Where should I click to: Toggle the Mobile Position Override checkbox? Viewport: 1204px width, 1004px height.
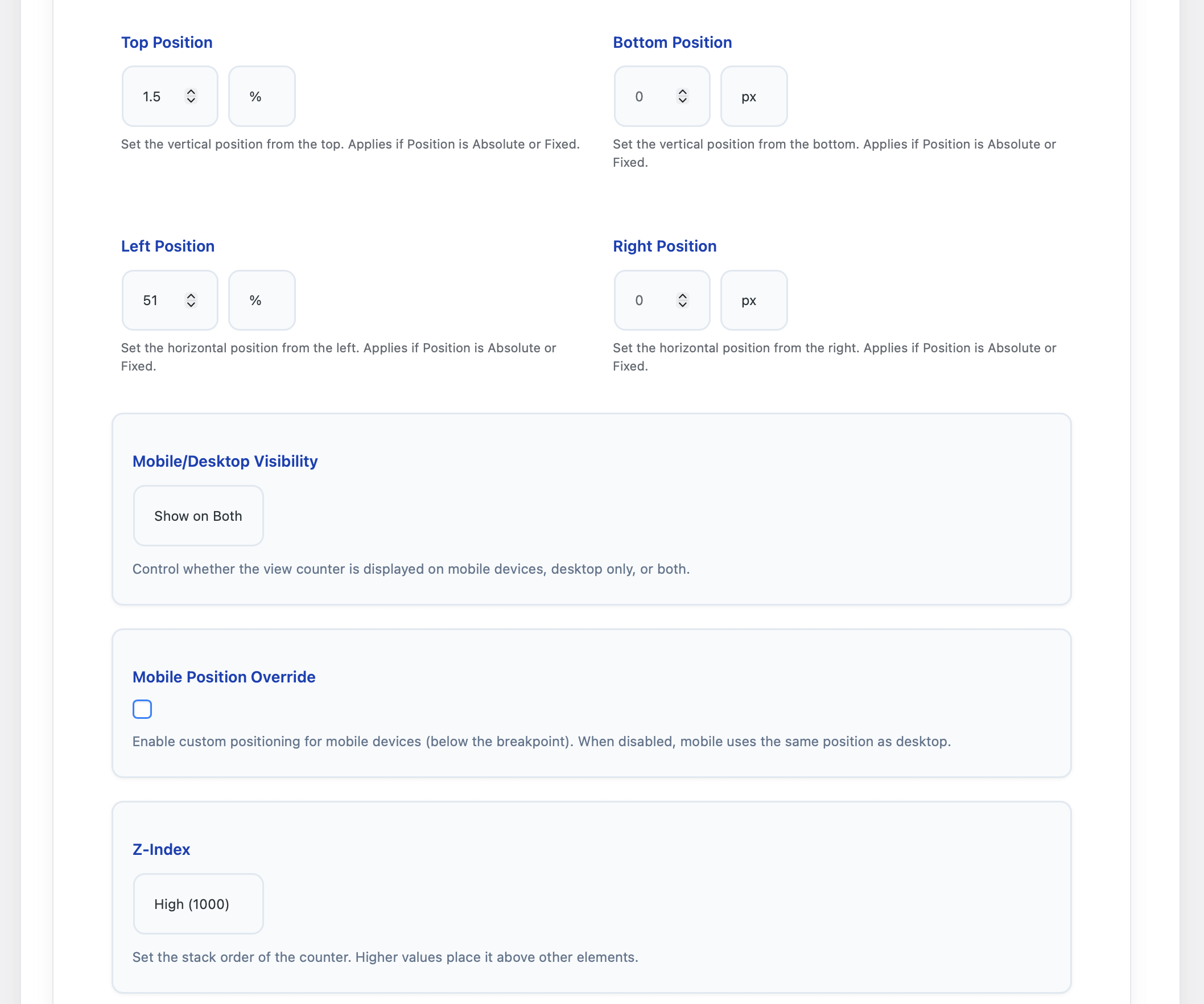(x=142, y=709)
